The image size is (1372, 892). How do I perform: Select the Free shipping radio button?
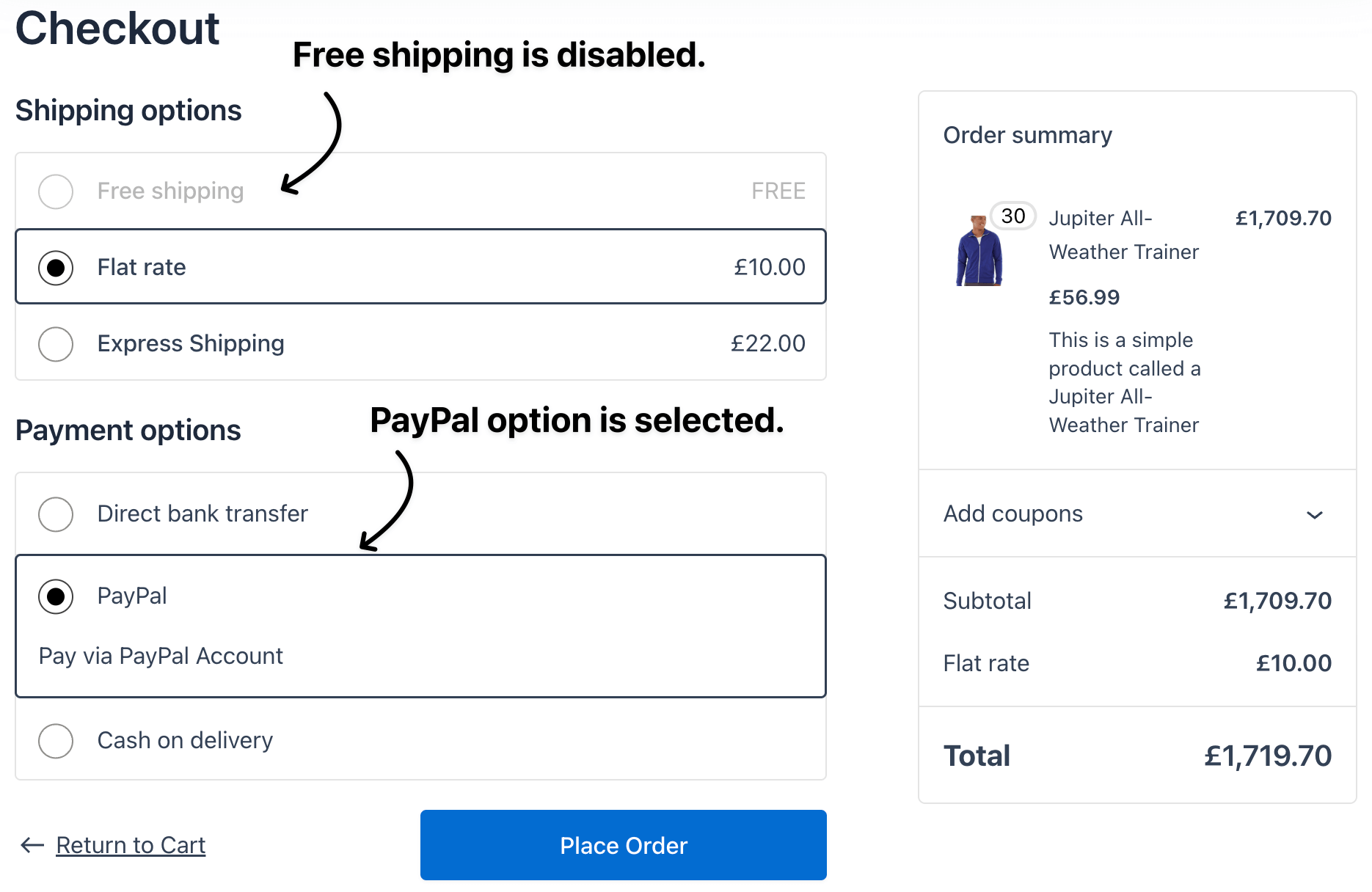click(56, 191)
